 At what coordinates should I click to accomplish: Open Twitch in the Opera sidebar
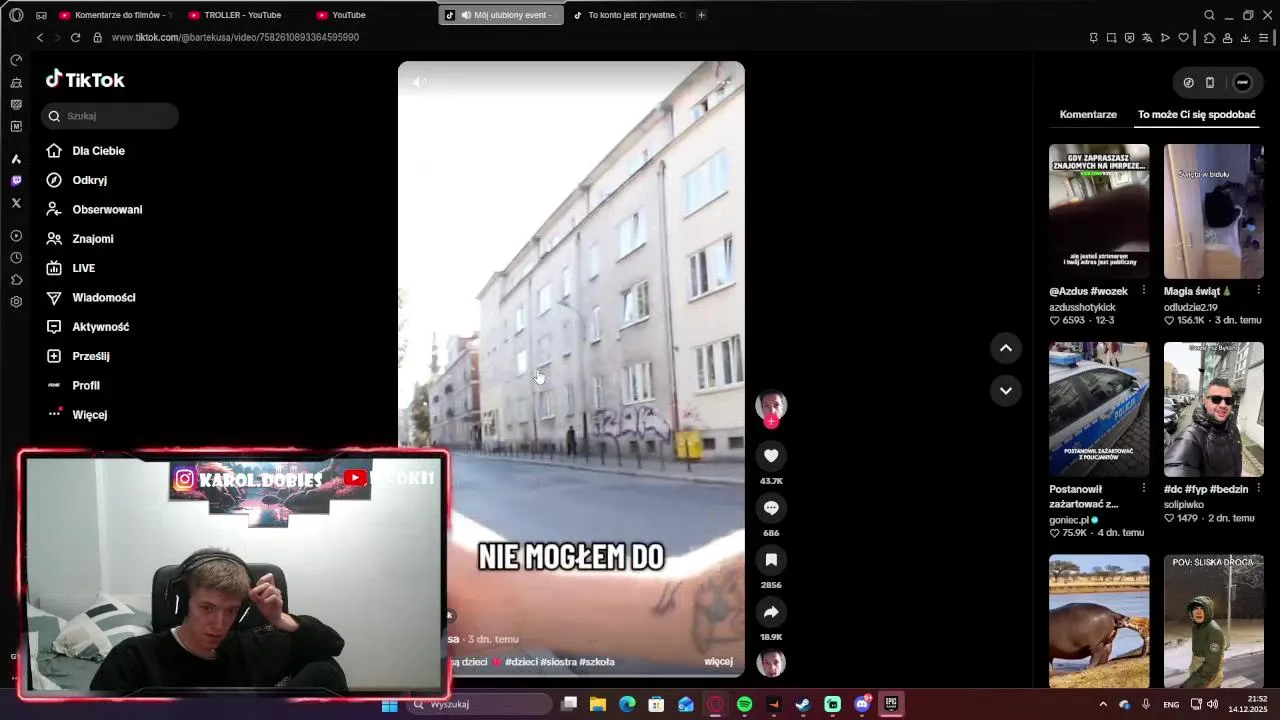(x=16, y=181)
